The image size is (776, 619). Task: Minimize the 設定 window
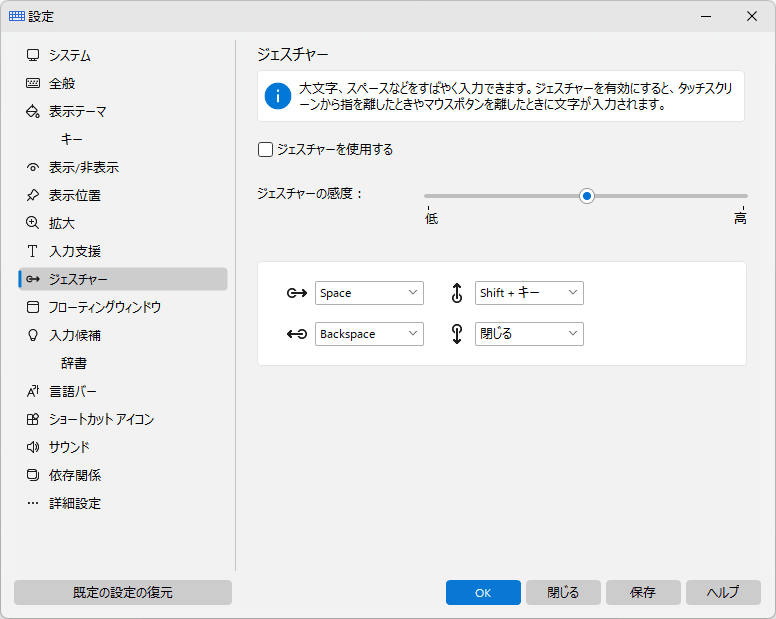coord(706,16)
